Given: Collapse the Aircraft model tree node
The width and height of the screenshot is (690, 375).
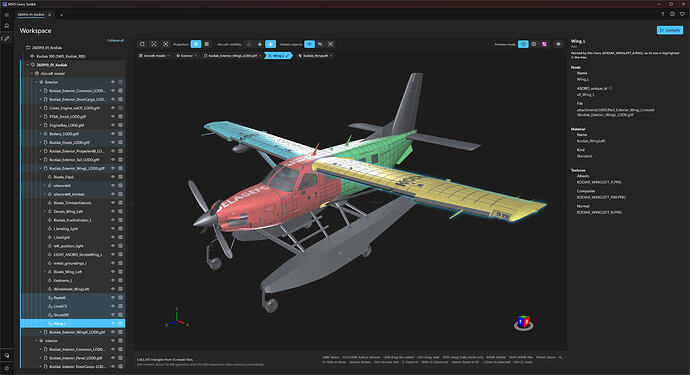Looking at the screenshot, I should point(32,74).
